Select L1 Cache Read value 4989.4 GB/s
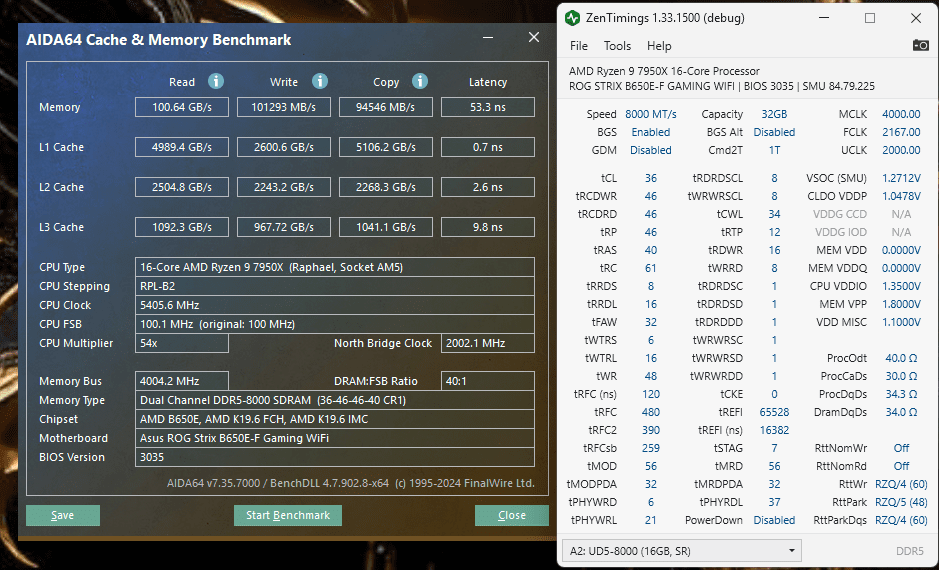Viewport: 939px width, 570px height. click(181, 147)
